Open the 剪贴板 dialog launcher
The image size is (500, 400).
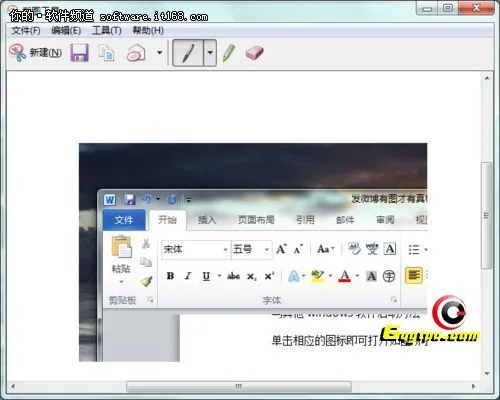tap(150, 300)
